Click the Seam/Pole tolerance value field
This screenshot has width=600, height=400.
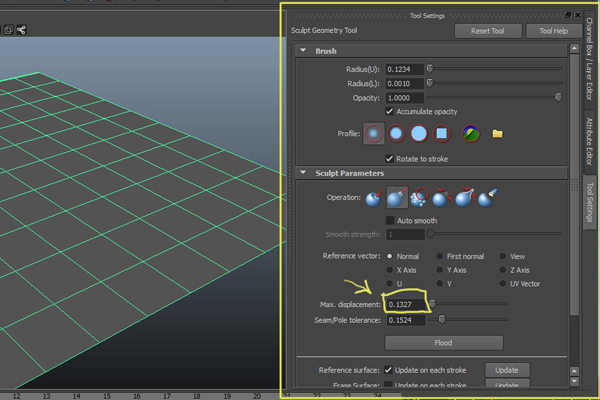click(x=405, y=320)
